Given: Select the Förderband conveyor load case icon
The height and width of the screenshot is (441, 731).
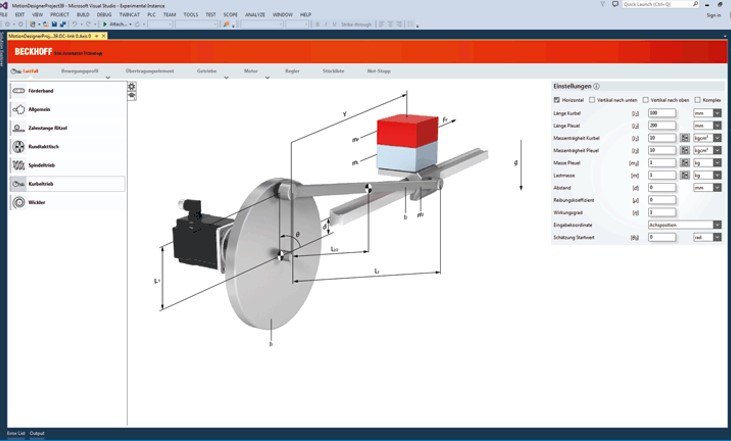Looking at the screenshot, I should pyautogui.click(x=19, y=91).
